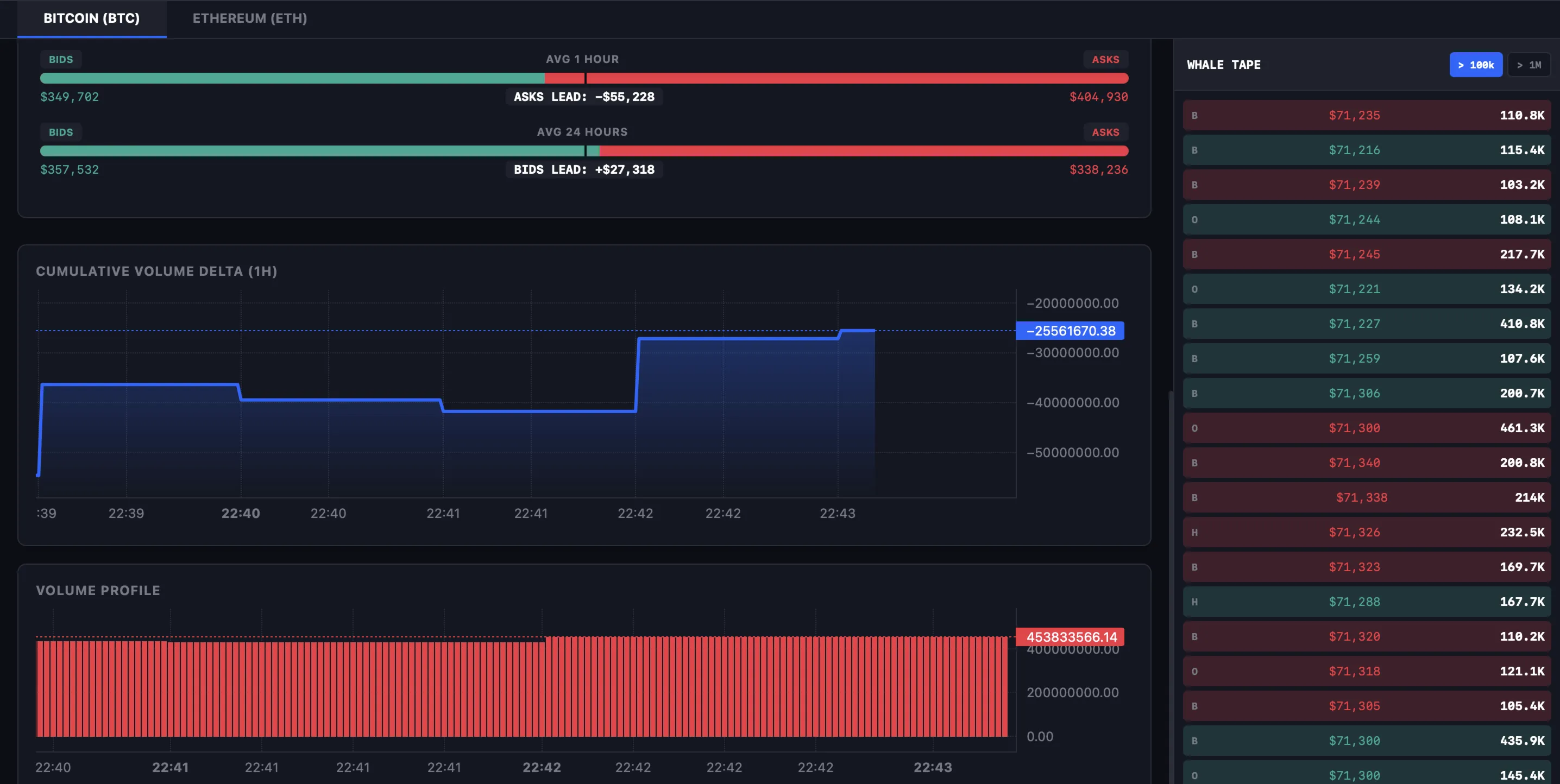This screenshot has width=1560, height=784.
Task: Enable the > 1M whale filter
Action: (x=1528, y=65)
